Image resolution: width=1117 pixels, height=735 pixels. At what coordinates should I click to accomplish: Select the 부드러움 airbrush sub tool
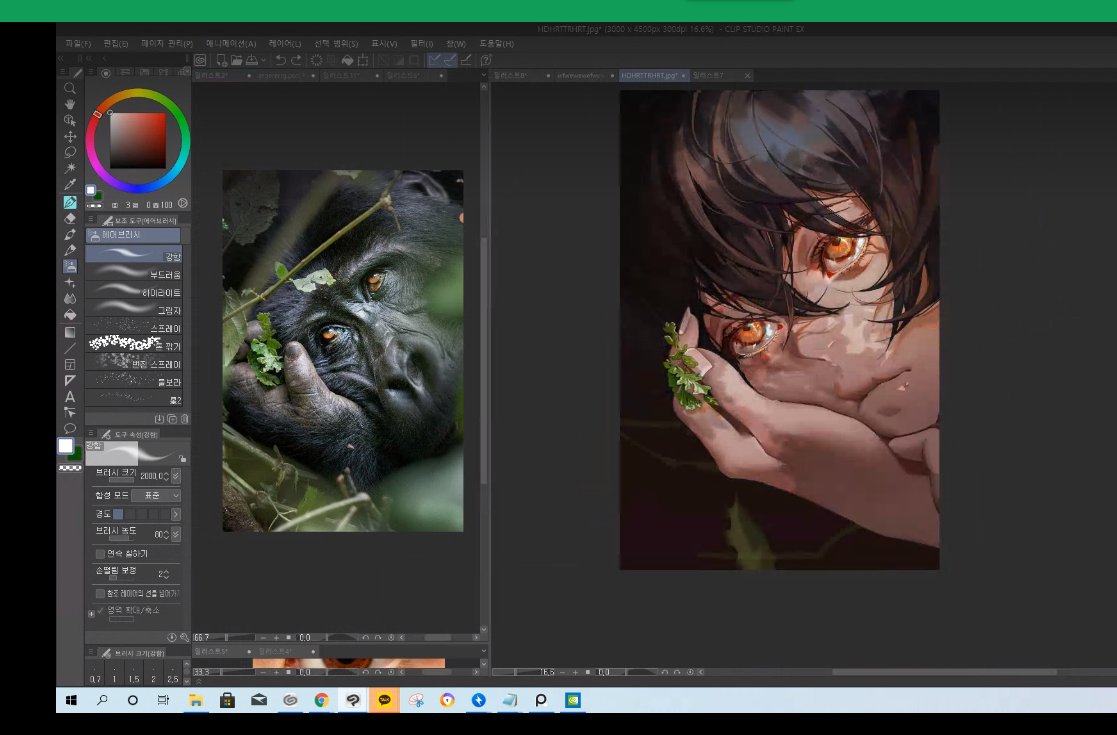[134, 273]
